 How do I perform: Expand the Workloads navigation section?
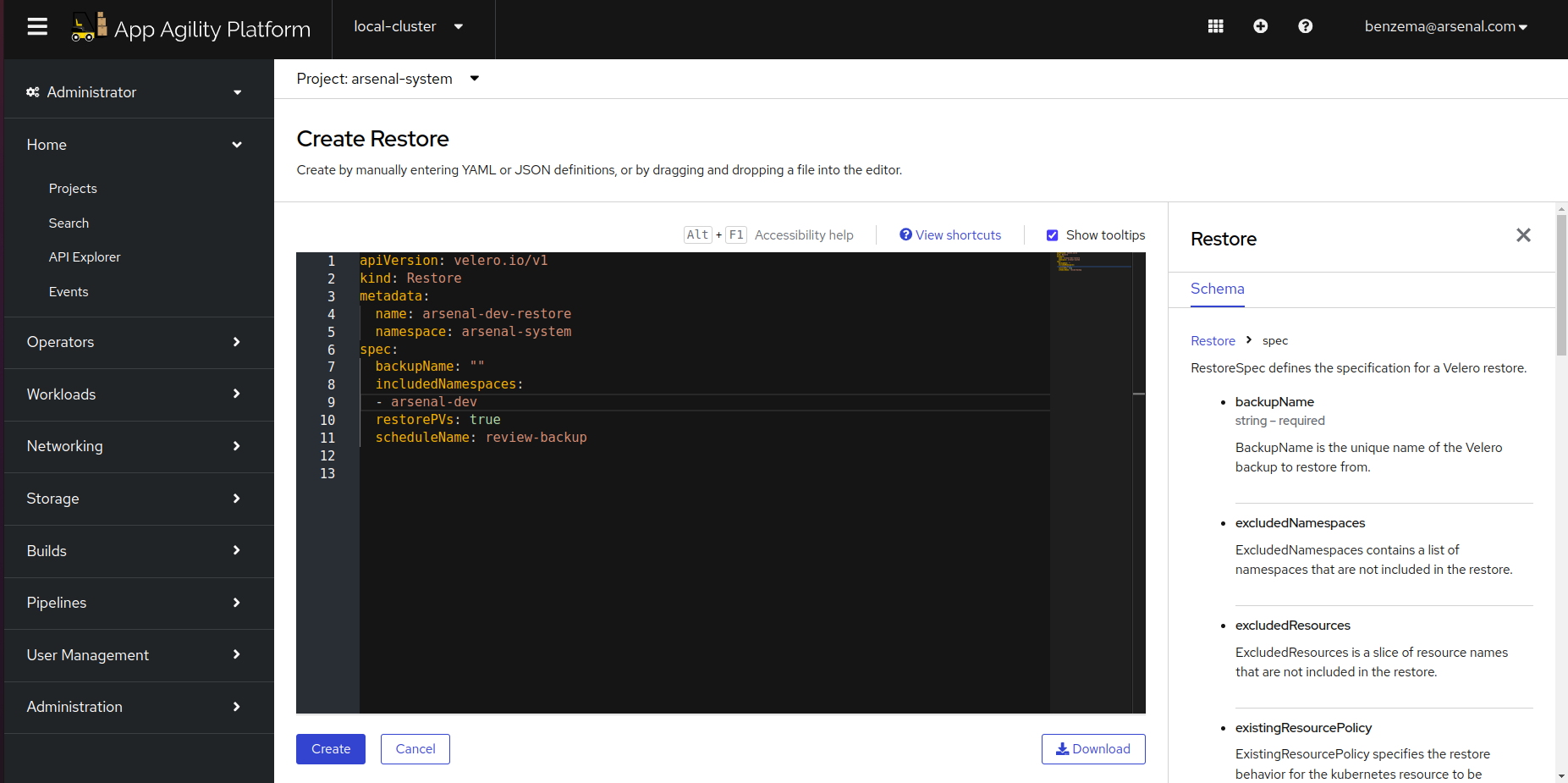pyautogui.click(x=135, y=394)
